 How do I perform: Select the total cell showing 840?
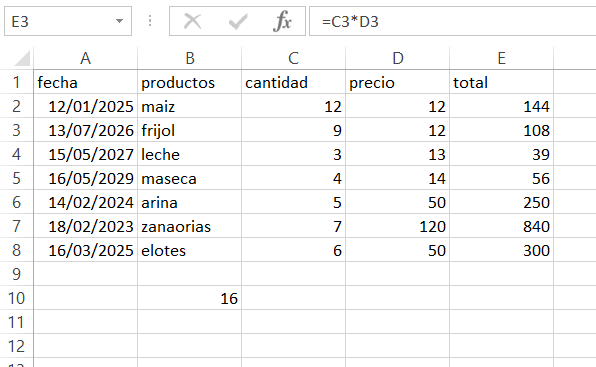tap(501, 226)
